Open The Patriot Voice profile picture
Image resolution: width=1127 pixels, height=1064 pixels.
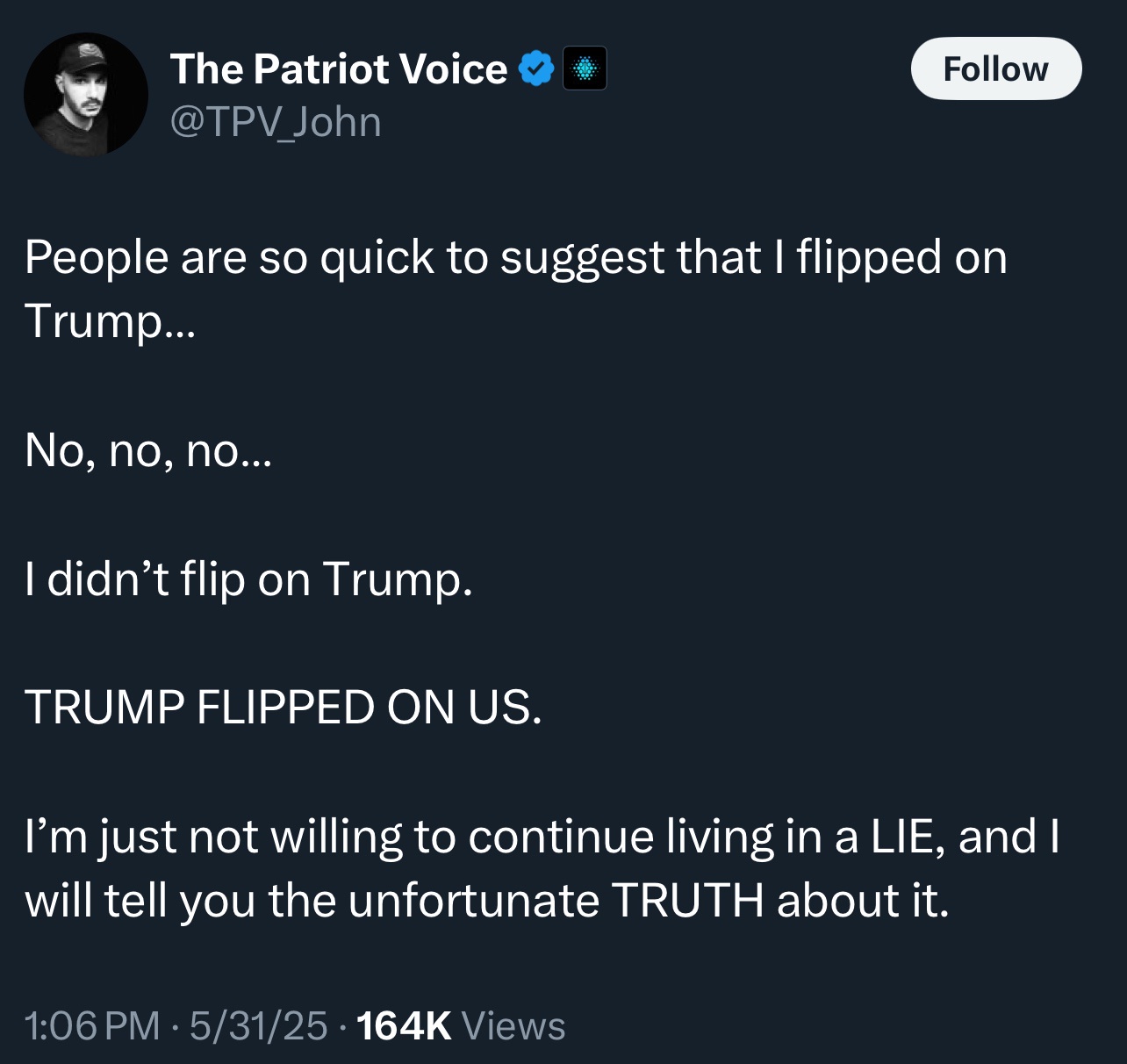[x=85, y=95]
